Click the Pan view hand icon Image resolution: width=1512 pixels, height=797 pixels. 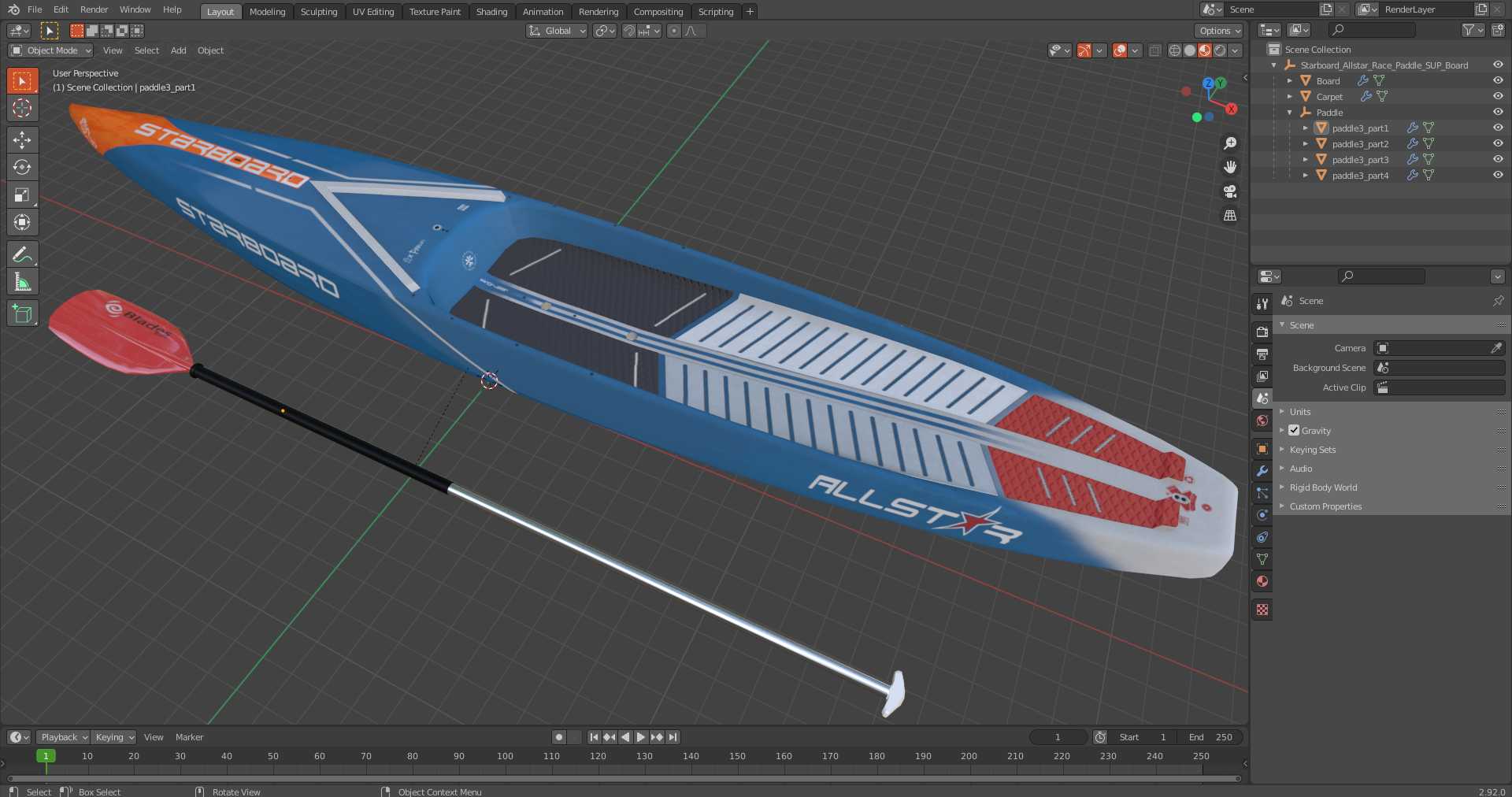[x=1229, y=167]
